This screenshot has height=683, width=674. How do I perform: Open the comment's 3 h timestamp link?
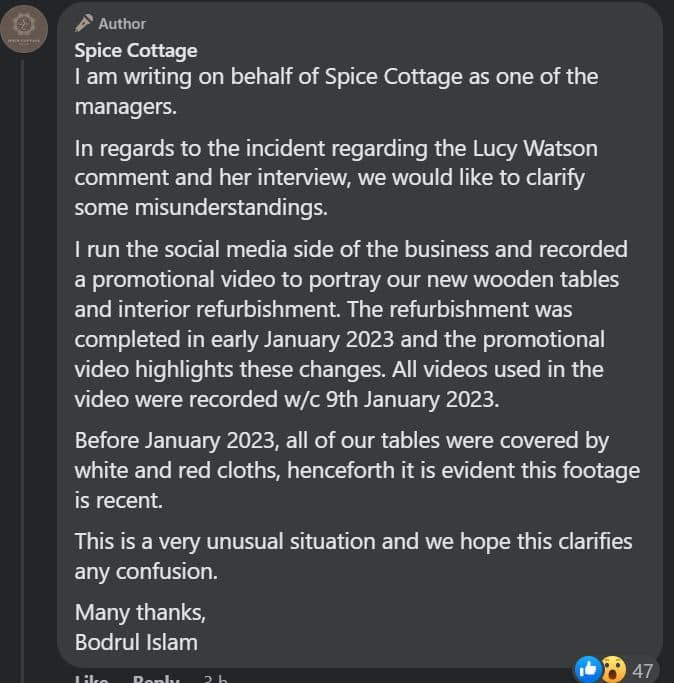216,679
